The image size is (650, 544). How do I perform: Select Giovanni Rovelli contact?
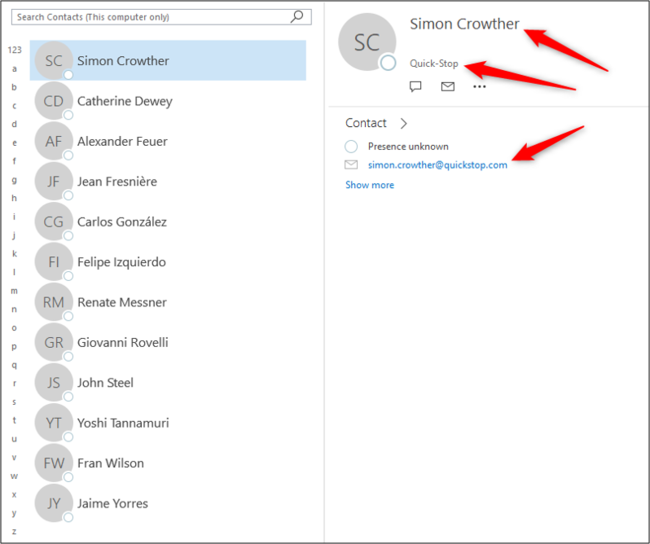[168, 342]
